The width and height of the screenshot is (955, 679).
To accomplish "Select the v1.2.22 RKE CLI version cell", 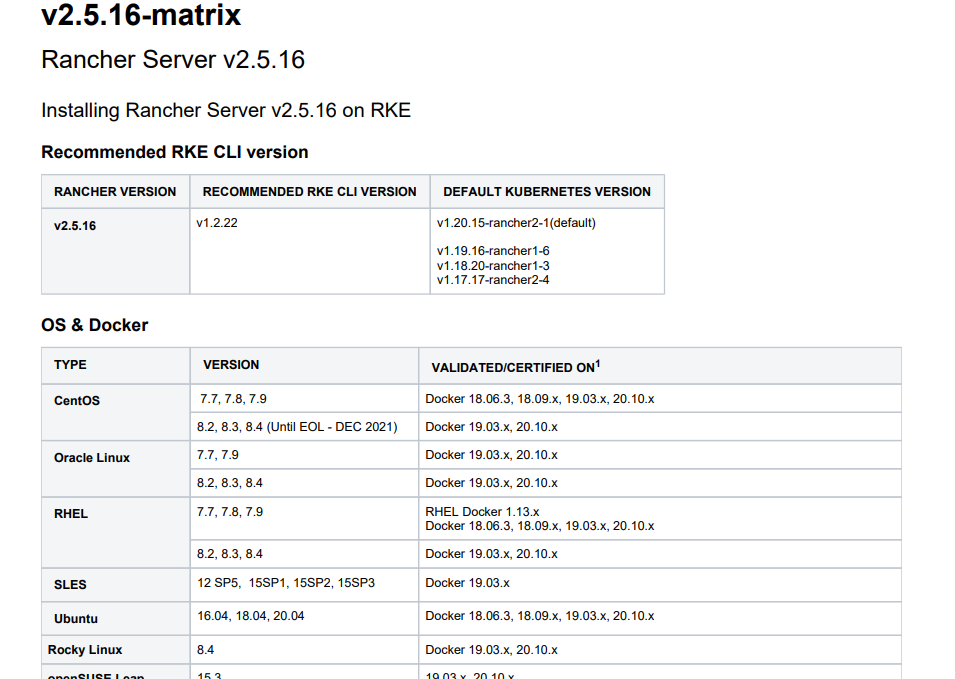I will pos(217,223).
